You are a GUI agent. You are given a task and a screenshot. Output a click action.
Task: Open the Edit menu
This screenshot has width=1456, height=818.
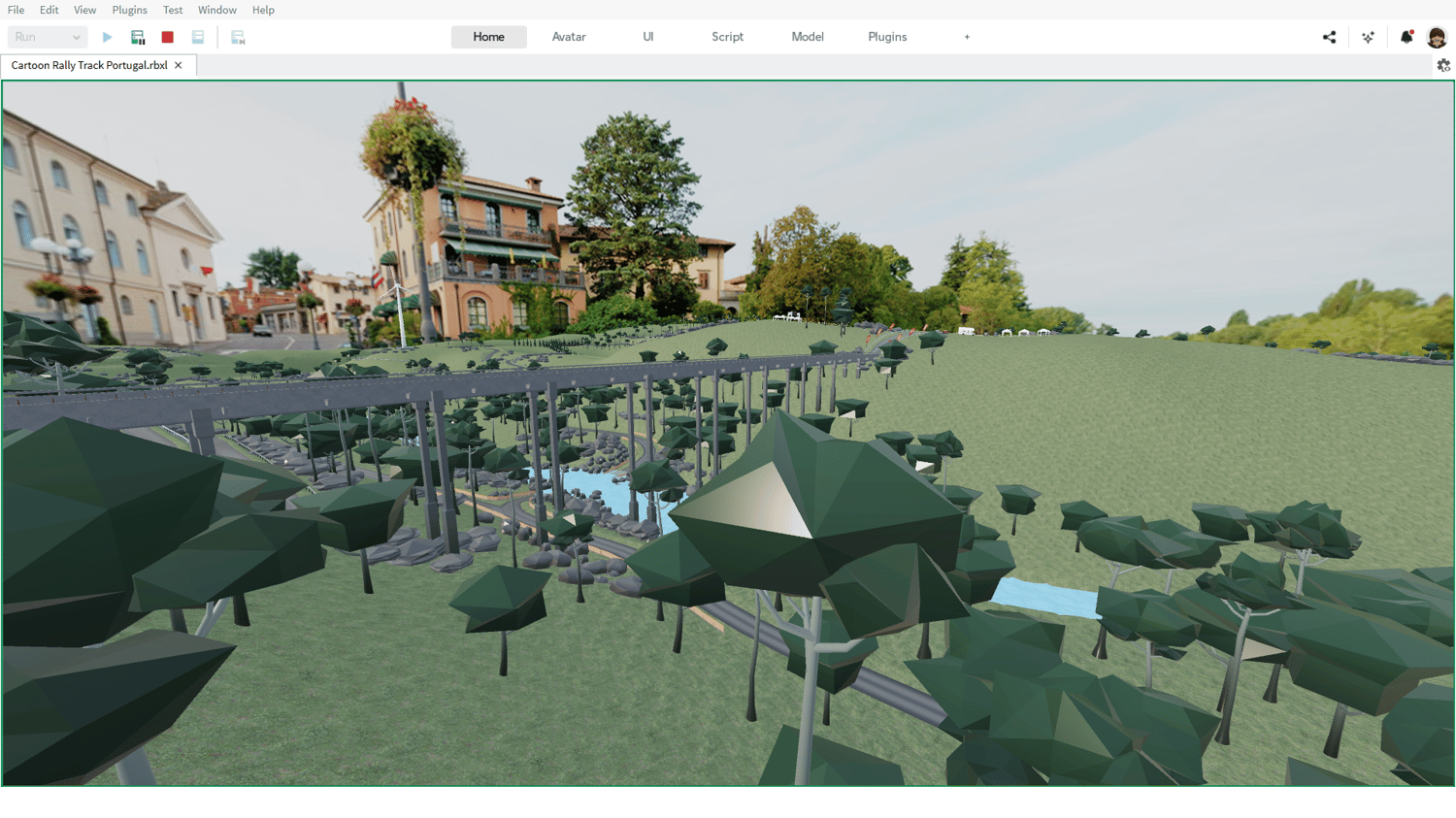point(50,10)
